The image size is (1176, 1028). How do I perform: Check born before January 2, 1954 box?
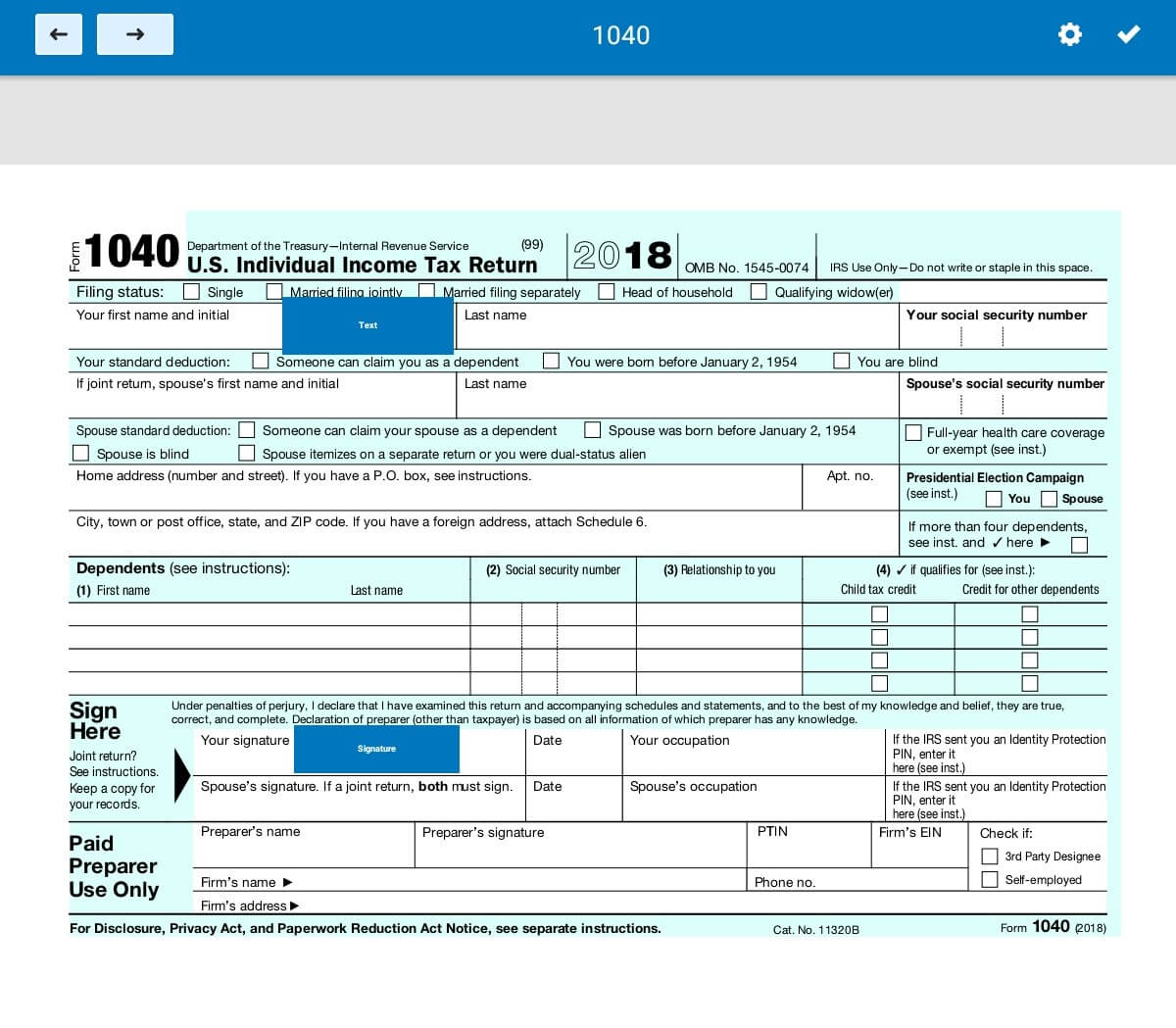(x=552, y=361)
